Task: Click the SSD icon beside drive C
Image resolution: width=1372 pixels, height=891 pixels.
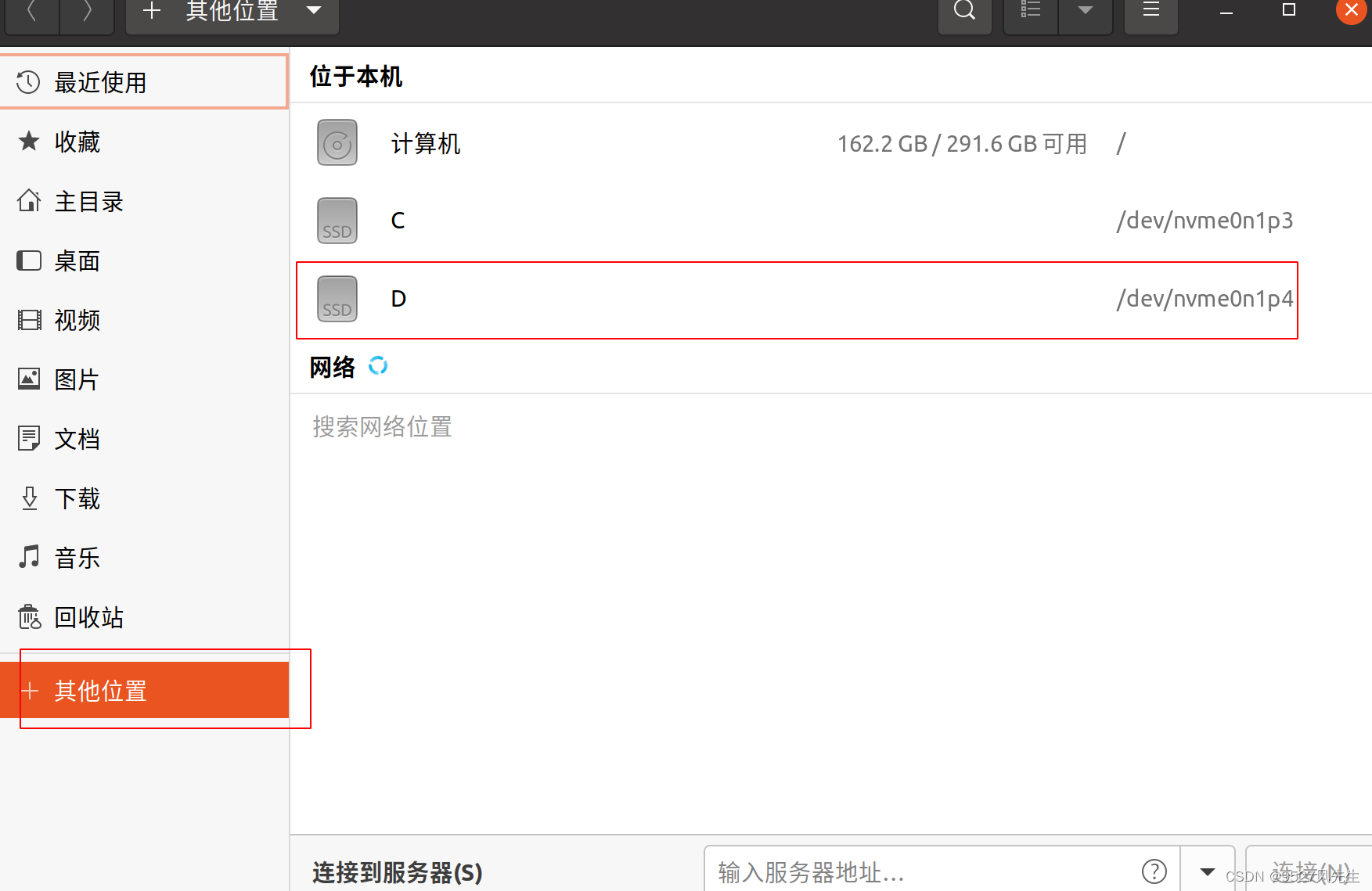Action: click(337, 220)
